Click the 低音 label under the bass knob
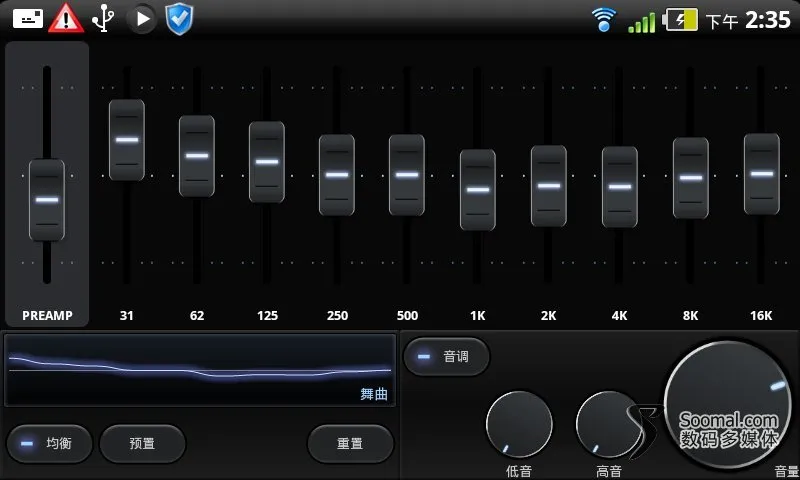The image size is (800, 480). 519,471
